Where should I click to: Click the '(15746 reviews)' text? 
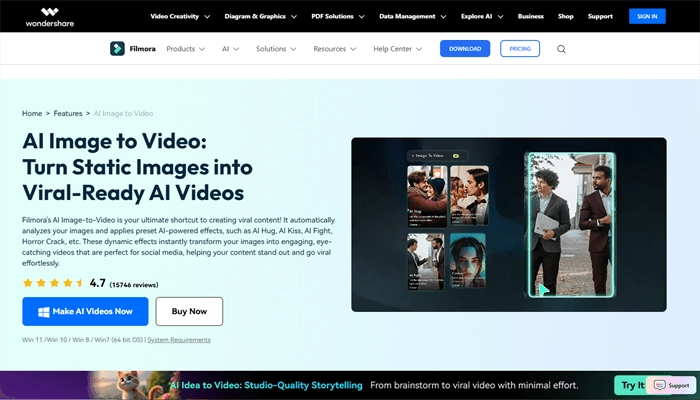tap(134, 285)
